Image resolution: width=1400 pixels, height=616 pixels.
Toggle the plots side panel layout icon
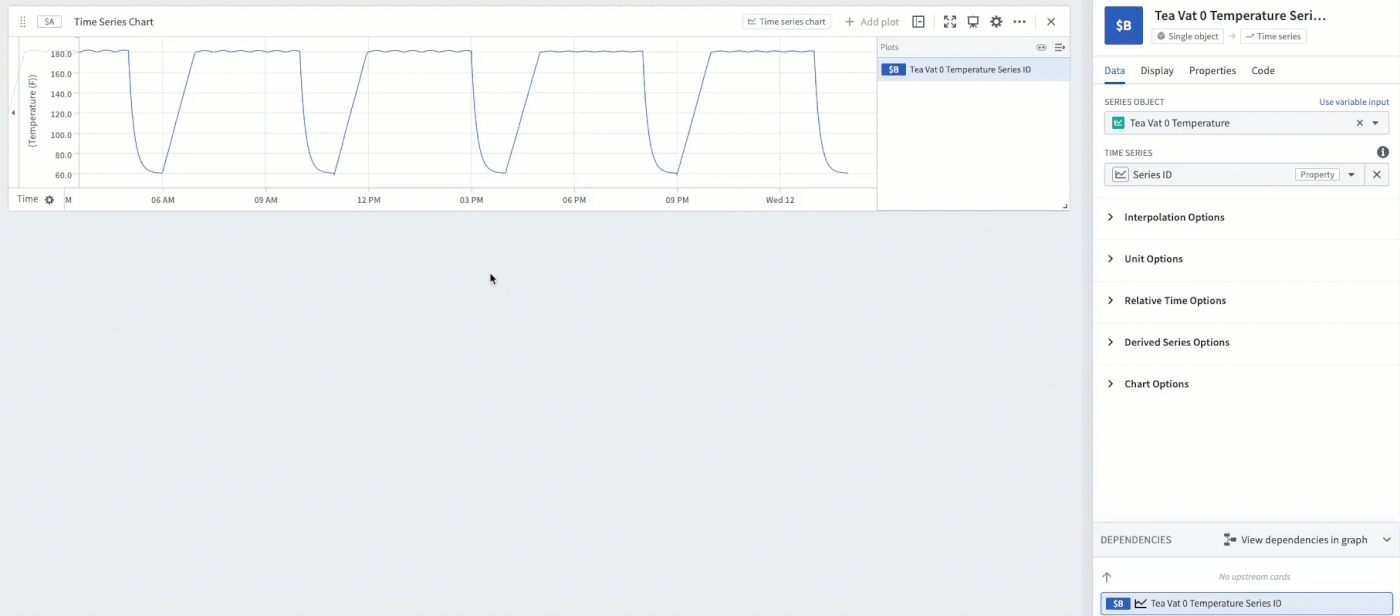click(x=918, y=21)
